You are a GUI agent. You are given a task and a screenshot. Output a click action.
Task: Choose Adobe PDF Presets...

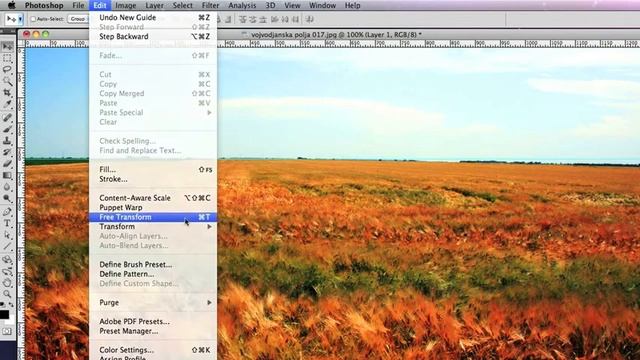click(x=153, y=322)
